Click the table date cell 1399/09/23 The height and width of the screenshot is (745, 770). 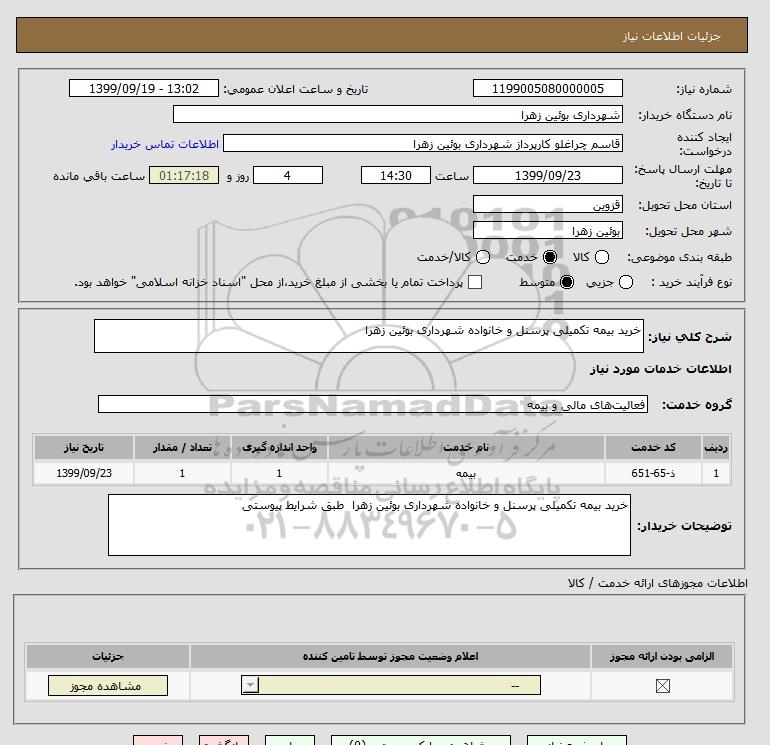(x=84, y=473)
